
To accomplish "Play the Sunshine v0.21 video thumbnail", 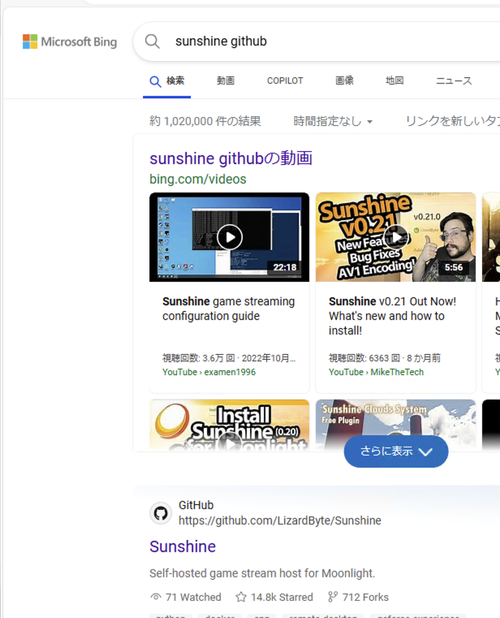I will [x=396, y=237].
